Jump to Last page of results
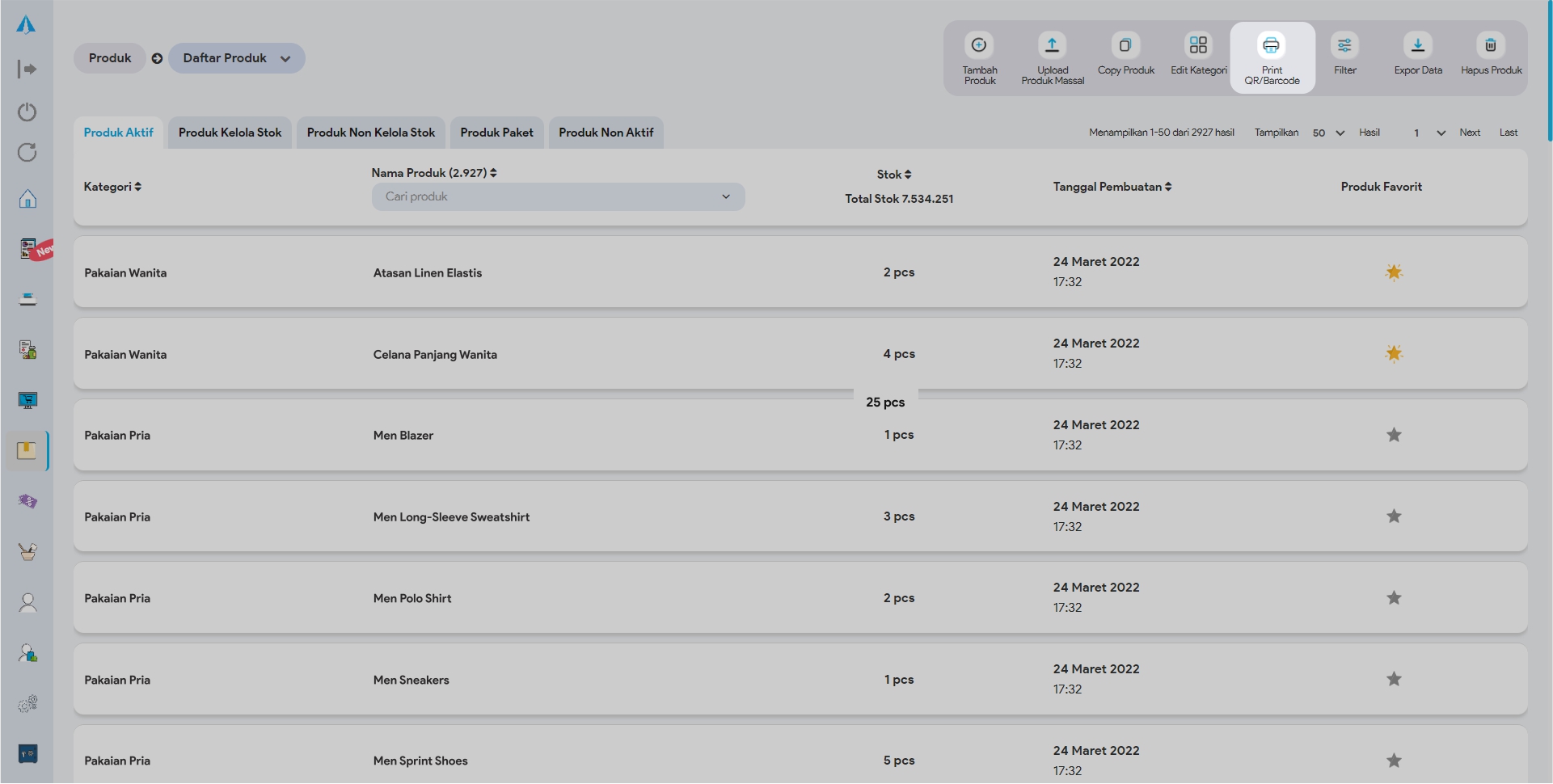Viewport: 1553px width, 784px height. (x=1508, y=133)
